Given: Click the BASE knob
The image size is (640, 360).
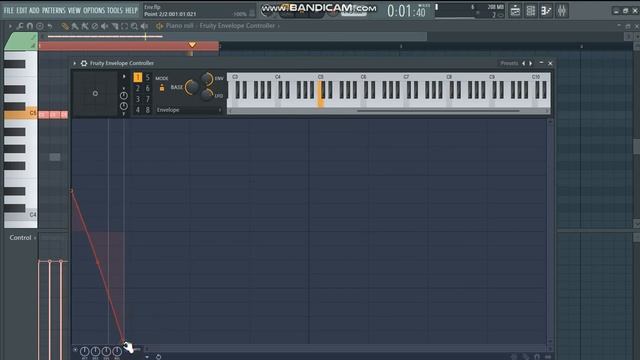Looking at the screenshot, I should point(191,87).
